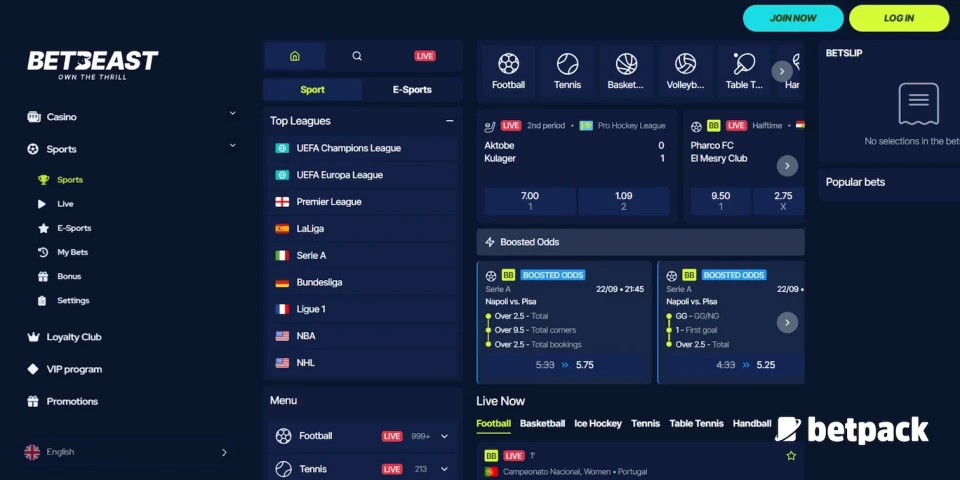Switch to Ice Hockey live tab

coord(598,424)
